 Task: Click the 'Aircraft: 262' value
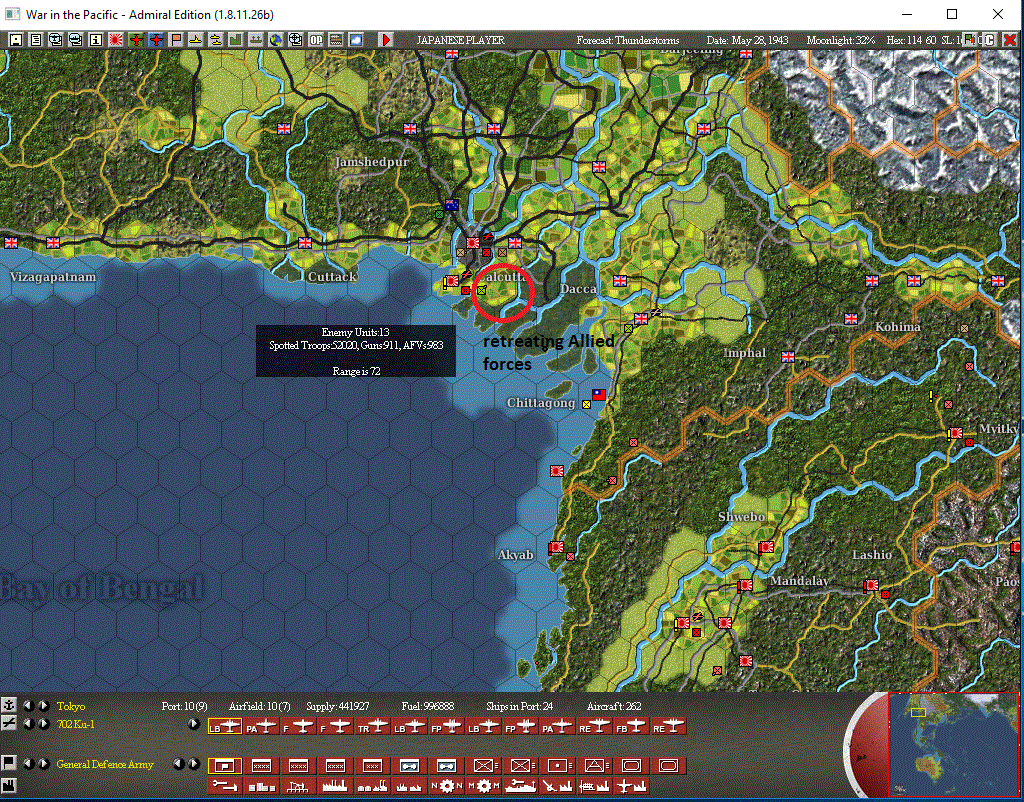pyautogui.click(x=614, y=706)
